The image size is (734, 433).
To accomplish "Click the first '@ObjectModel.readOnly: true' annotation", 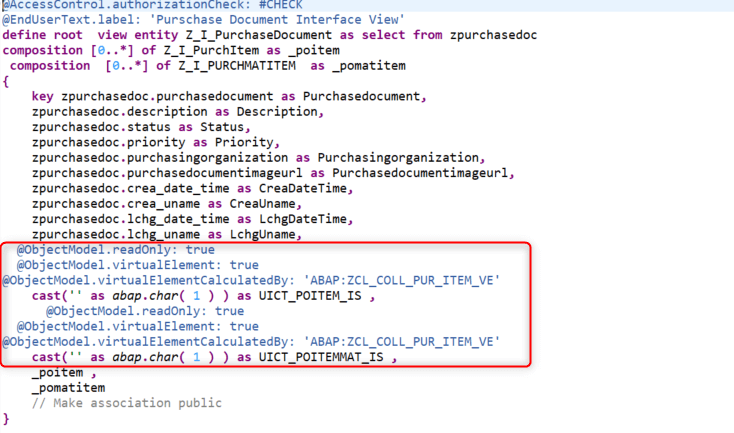I will 116,250.
